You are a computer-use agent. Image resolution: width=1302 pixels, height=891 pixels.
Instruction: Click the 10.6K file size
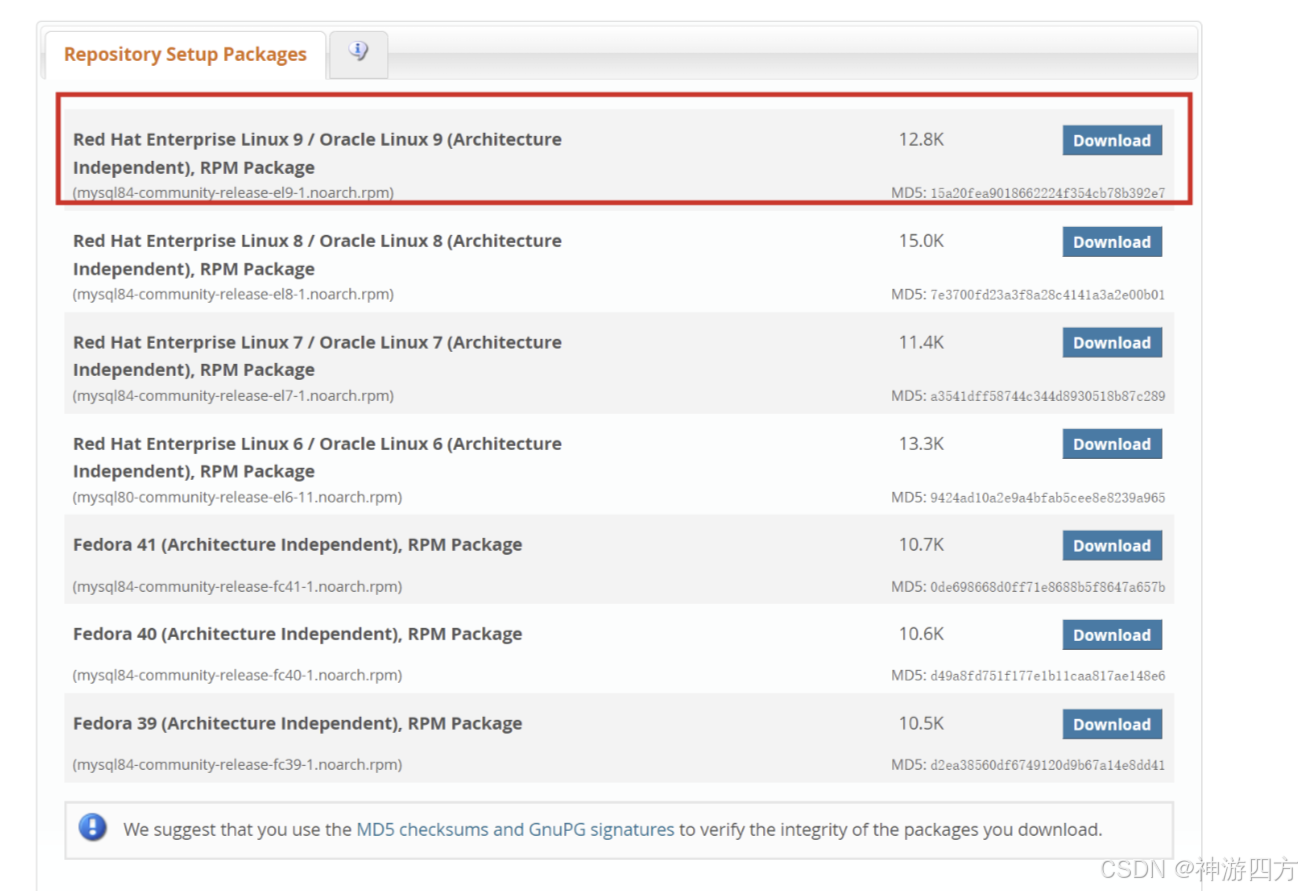click(921, 633)
